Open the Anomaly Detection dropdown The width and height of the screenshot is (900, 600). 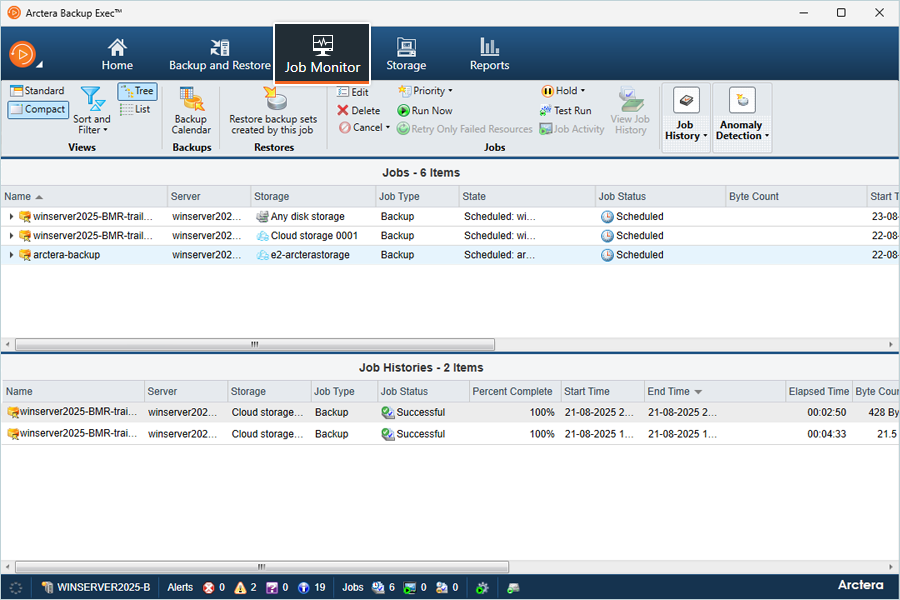tap(742, 117)
